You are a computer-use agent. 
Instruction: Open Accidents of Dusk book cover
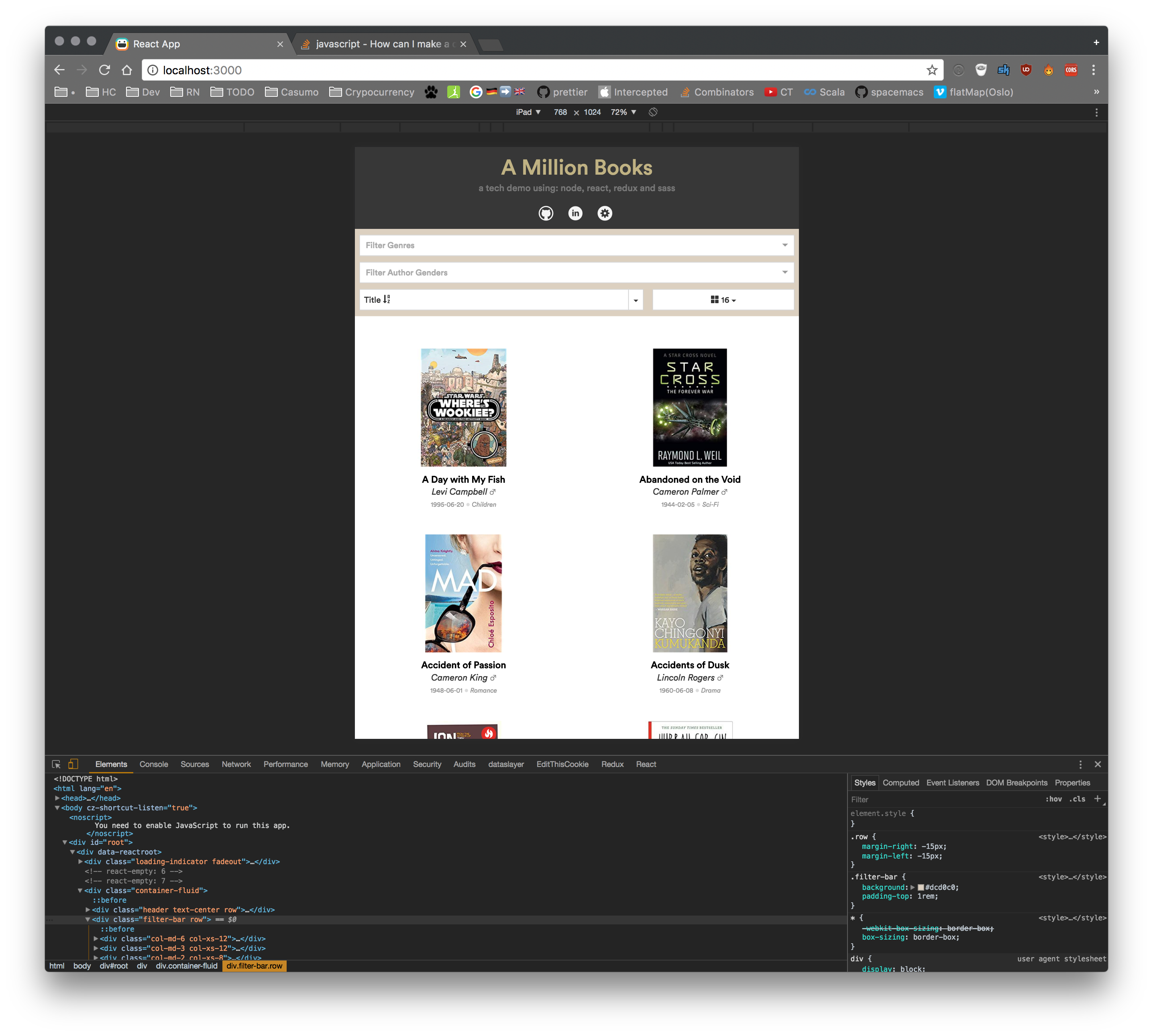(690, 593)
